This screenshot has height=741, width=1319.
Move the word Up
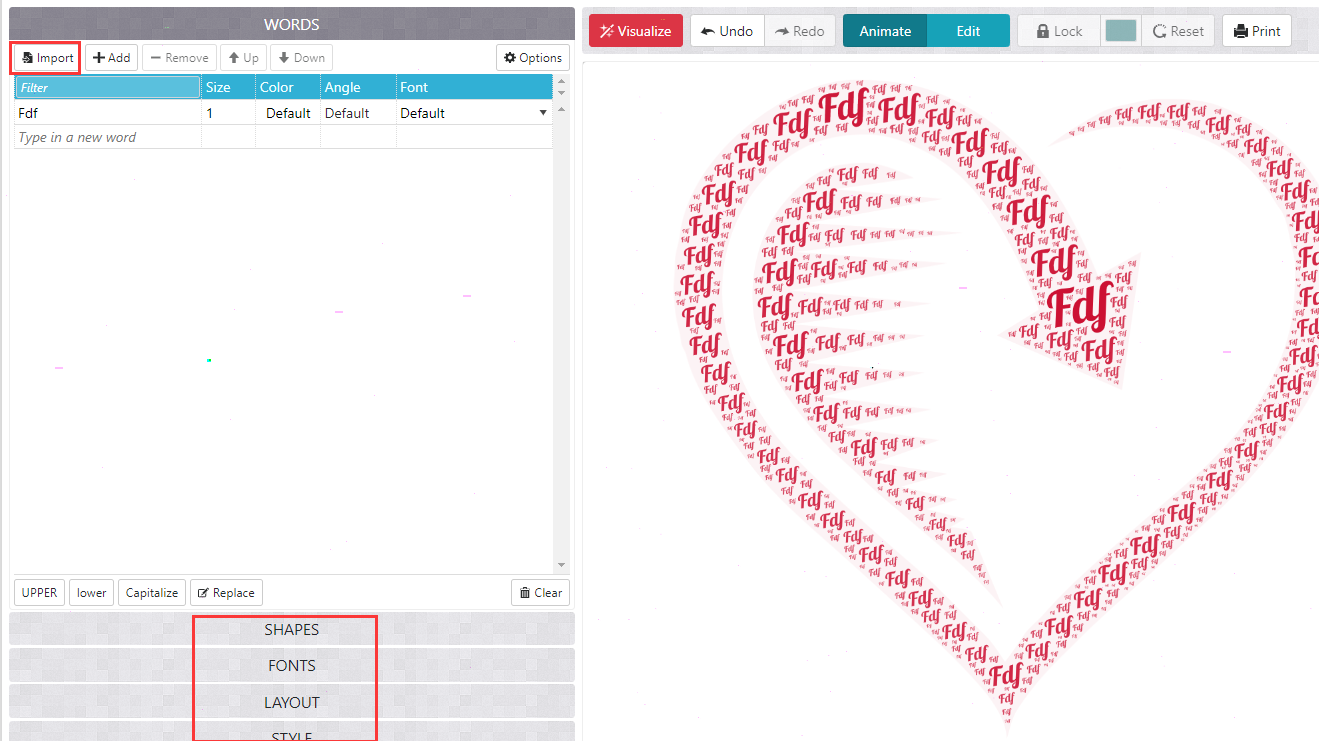[243, 58]
